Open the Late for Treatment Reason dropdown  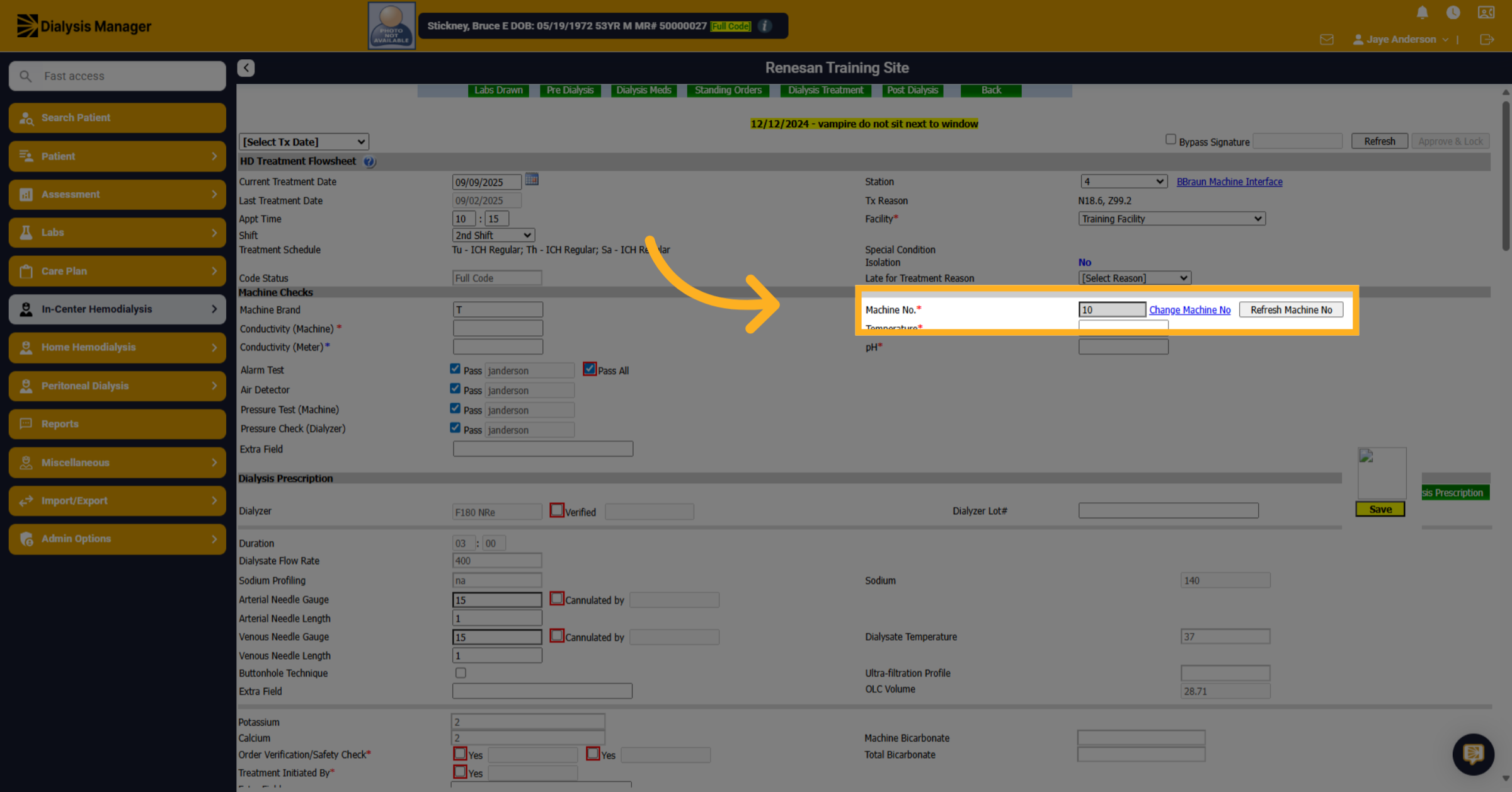[x=1135, y=278]
